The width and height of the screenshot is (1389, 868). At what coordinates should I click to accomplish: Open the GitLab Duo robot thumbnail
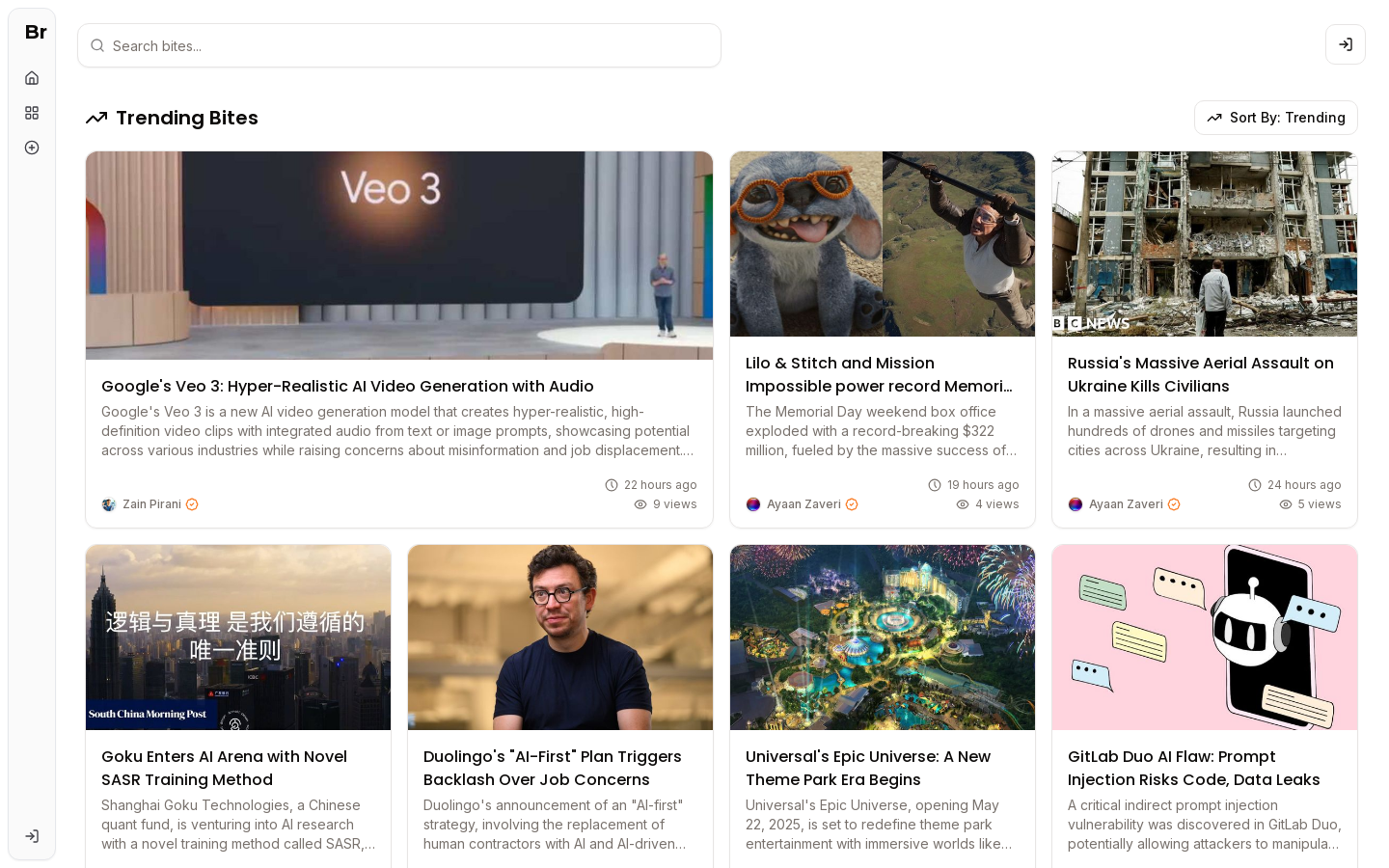coord(1205,637)
